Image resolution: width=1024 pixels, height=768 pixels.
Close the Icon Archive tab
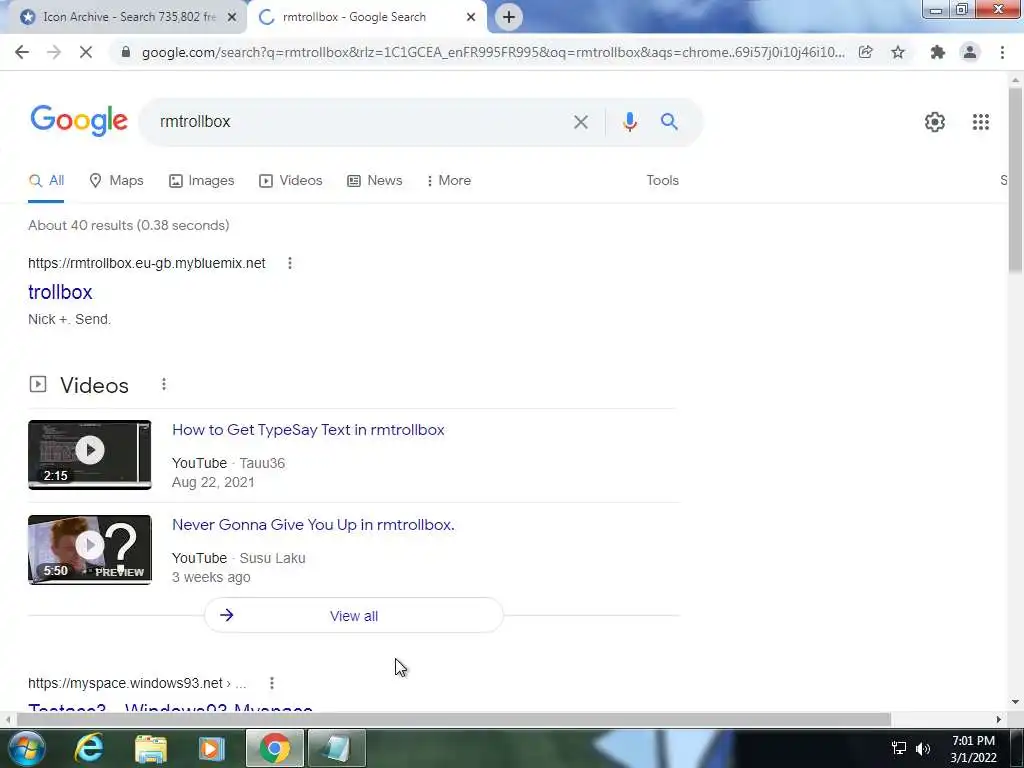coord(231,17)
